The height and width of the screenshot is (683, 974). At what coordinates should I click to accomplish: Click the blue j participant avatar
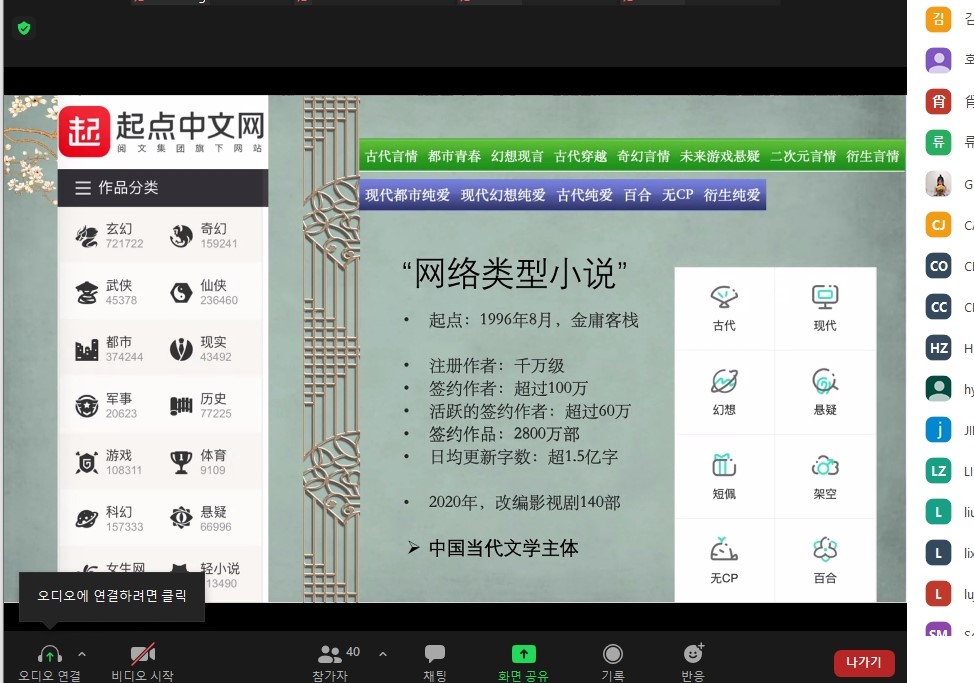938,430
